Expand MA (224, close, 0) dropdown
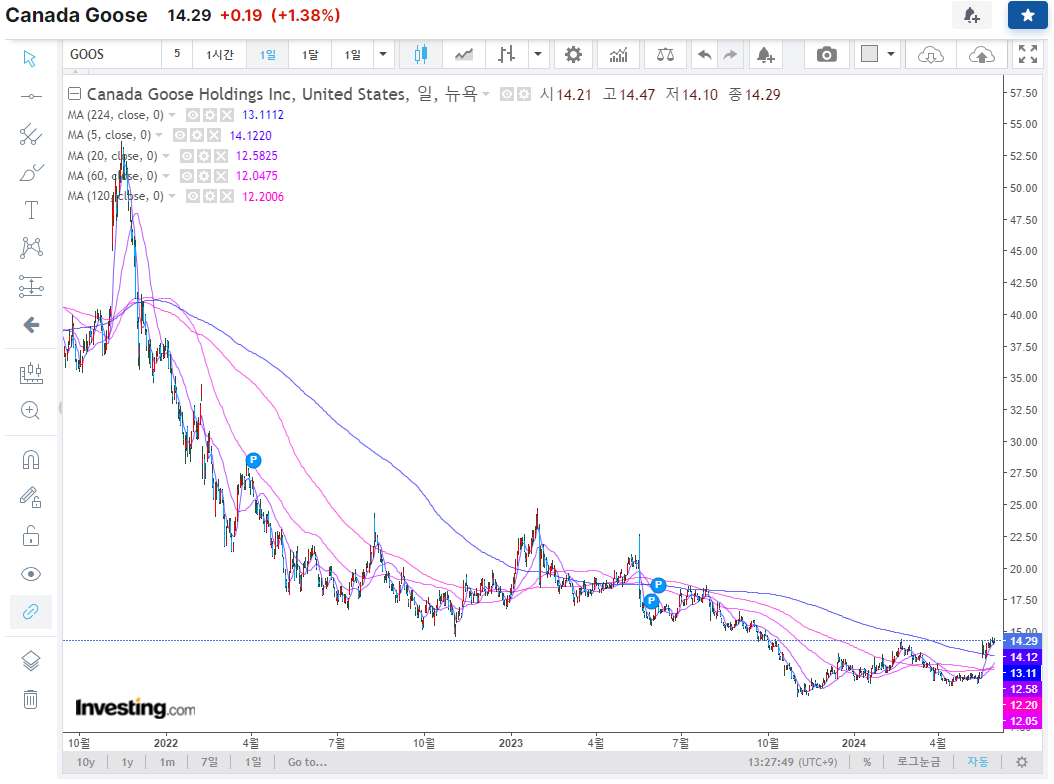 pyautogui.click(x=172, y=115)
